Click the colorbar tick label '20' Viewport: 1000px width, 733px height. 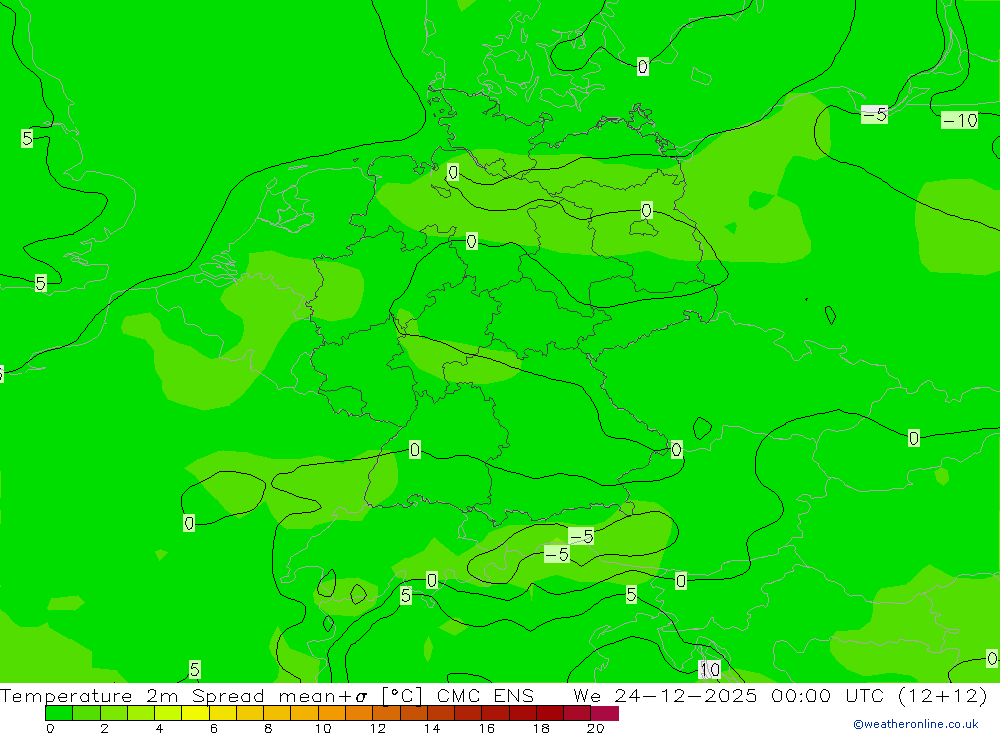click(596, 728)
